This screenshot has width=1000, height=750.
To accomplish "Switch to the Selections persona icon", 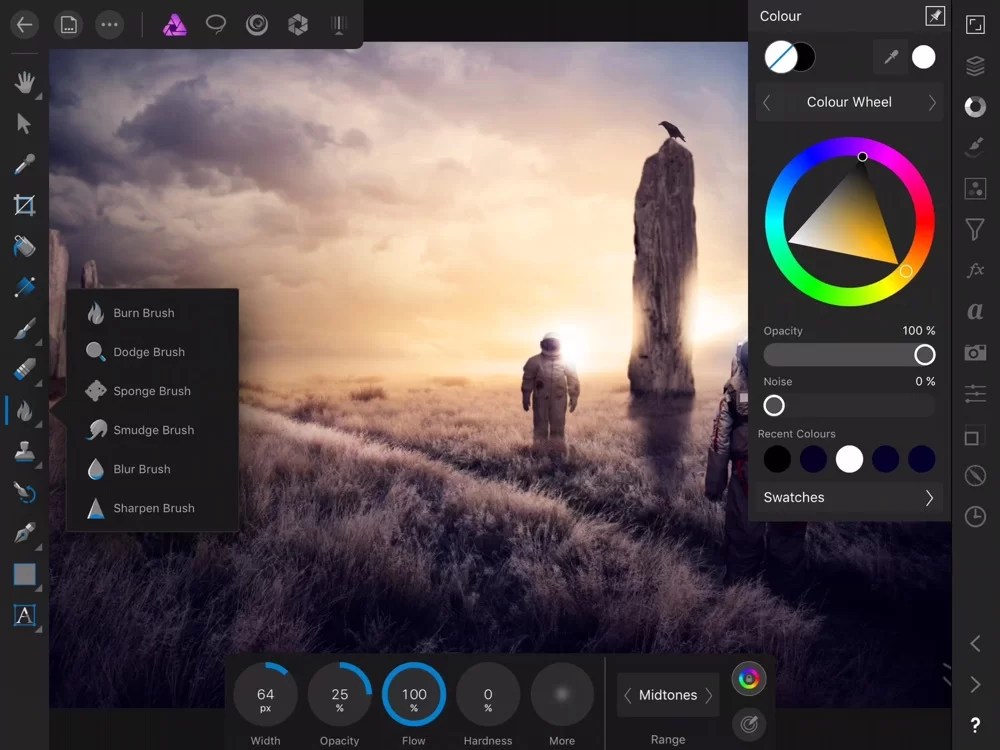I will (216, 25).
